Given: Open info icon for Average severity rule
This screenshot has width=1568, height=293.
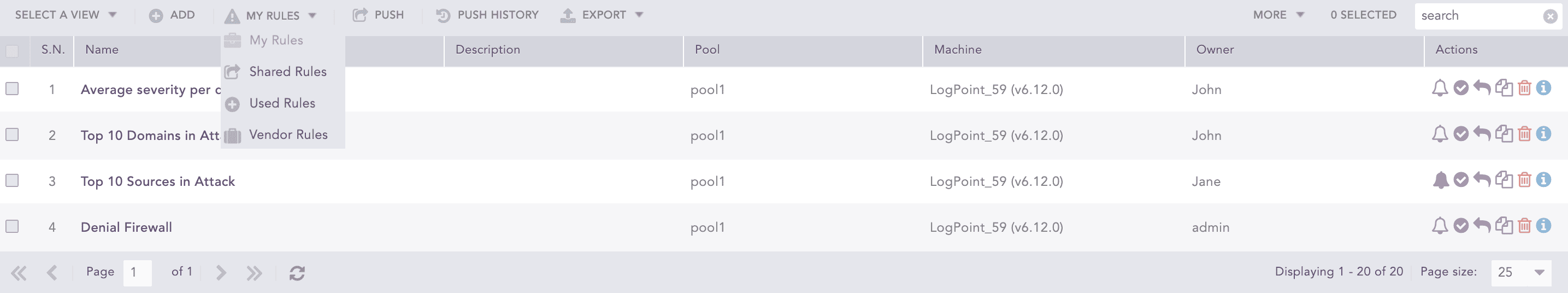Looking at the screenshot, I should pos(1543,89).
